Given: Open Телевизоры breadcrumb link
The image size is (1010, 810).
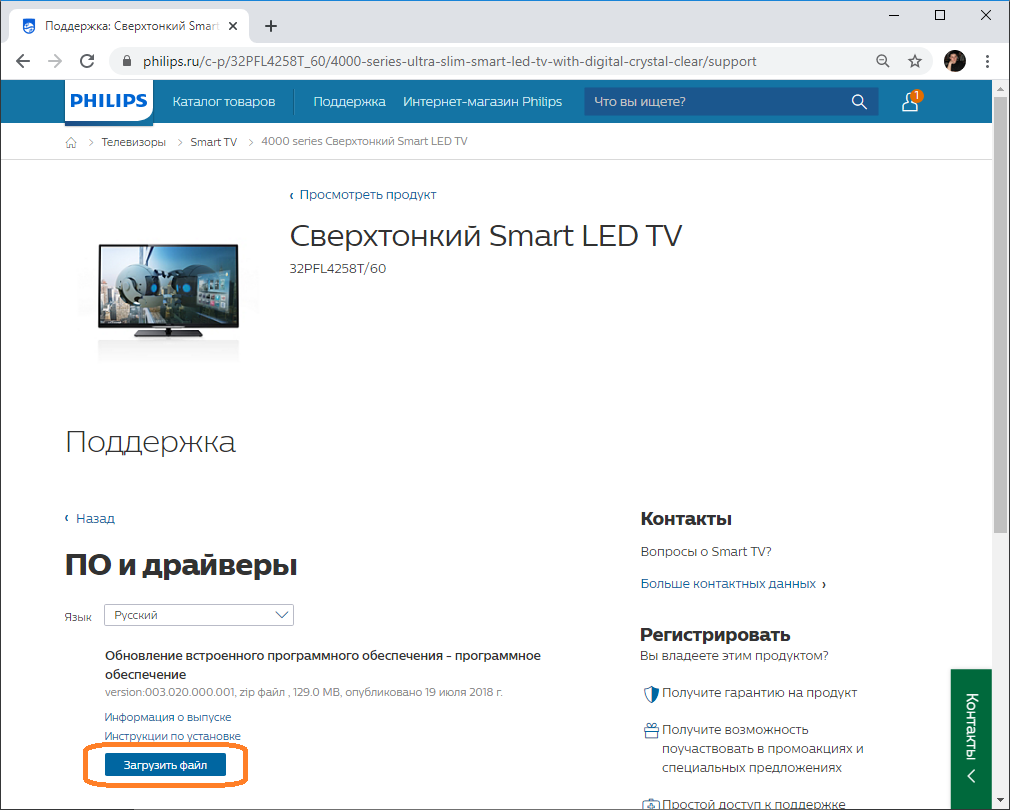Looking at the screenshot, I should [x=133, y=142].
